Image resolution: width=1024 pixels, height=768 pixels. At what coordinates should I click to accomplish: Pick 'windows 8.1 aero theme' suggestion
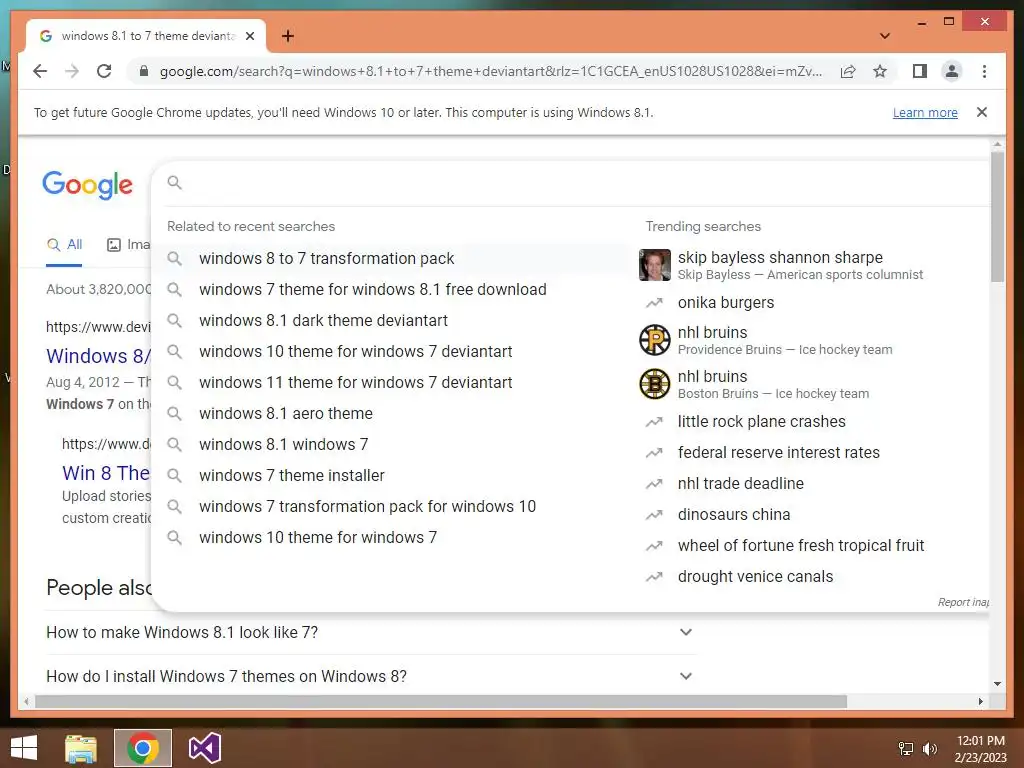point(286,413)
